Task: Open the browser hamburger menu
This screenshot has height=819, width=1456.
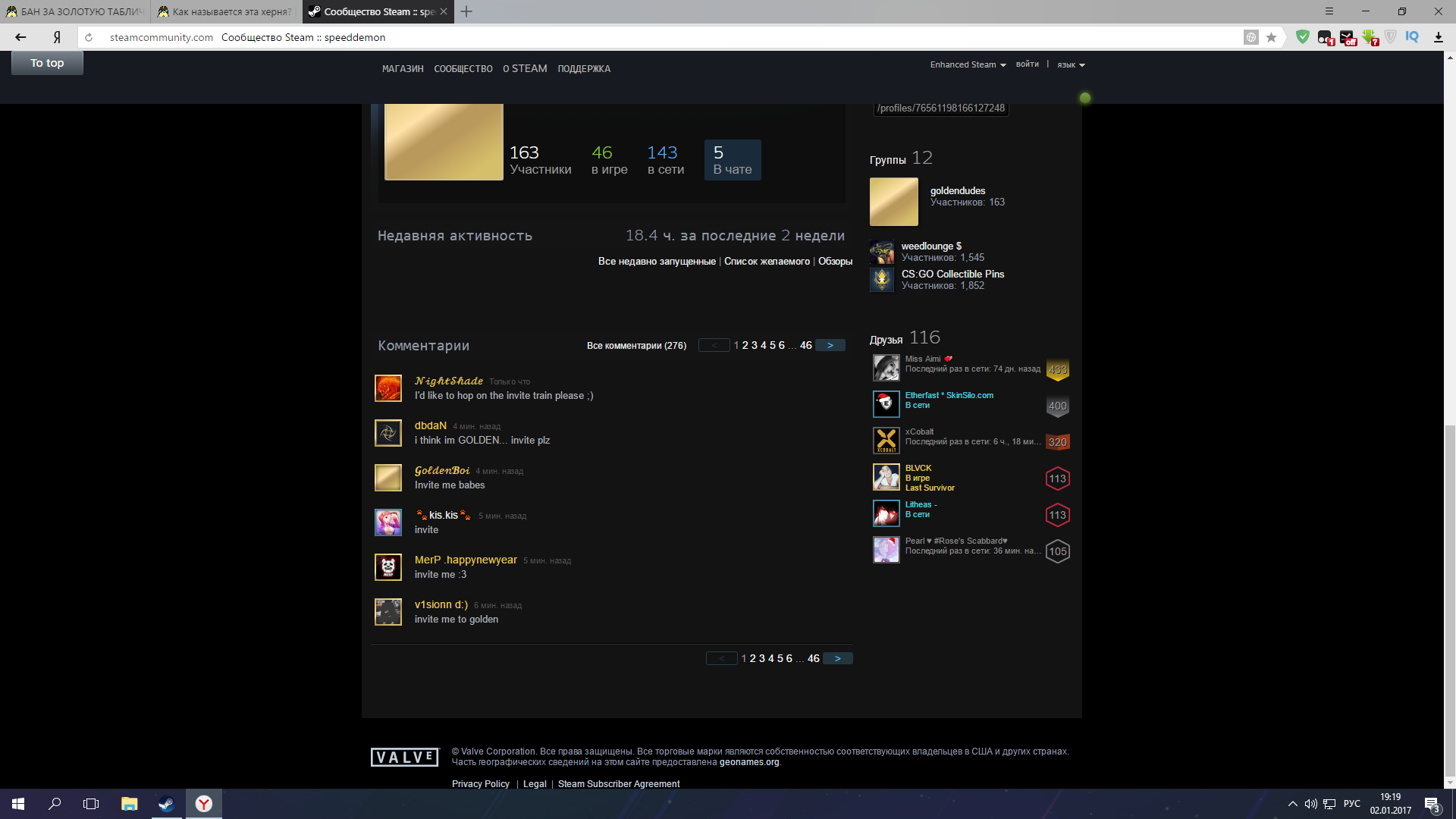Action: 1329,11
